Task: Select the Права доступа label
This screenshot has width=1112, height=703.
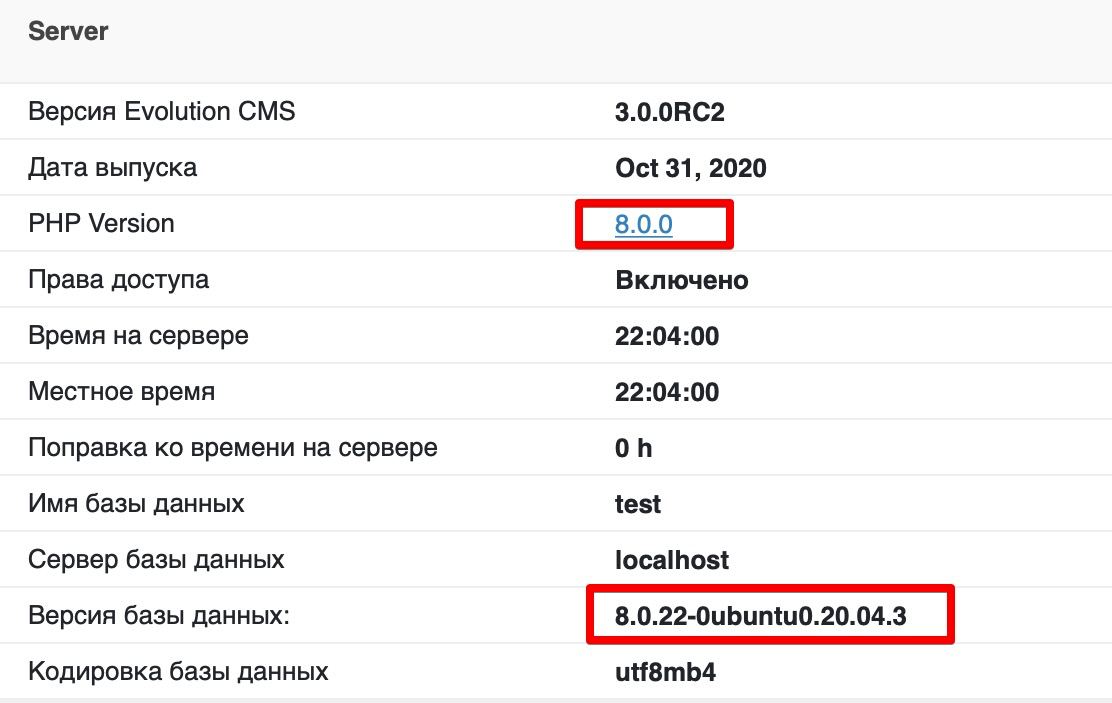Action: (x=118, y=279)
